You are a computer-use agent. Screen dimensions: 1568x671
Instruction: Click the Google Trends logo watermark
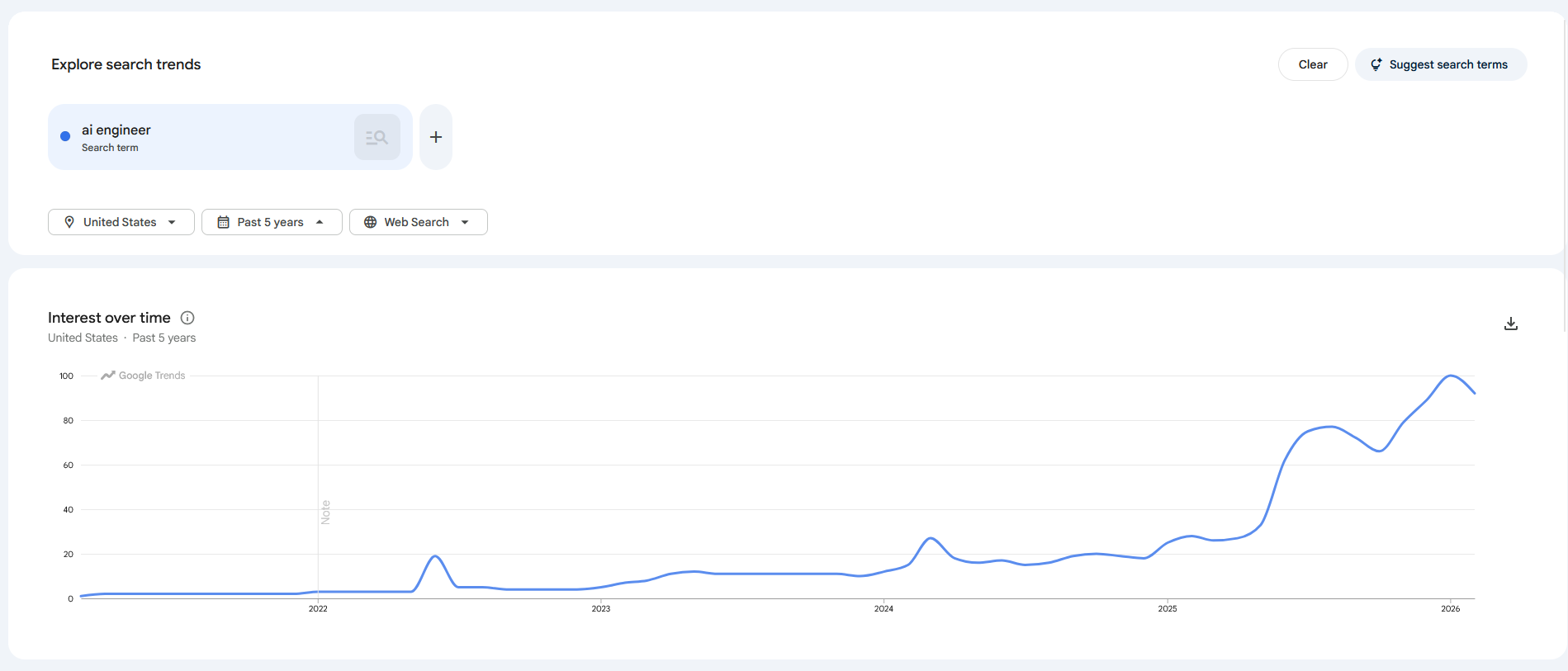click(x=144, y=376)
